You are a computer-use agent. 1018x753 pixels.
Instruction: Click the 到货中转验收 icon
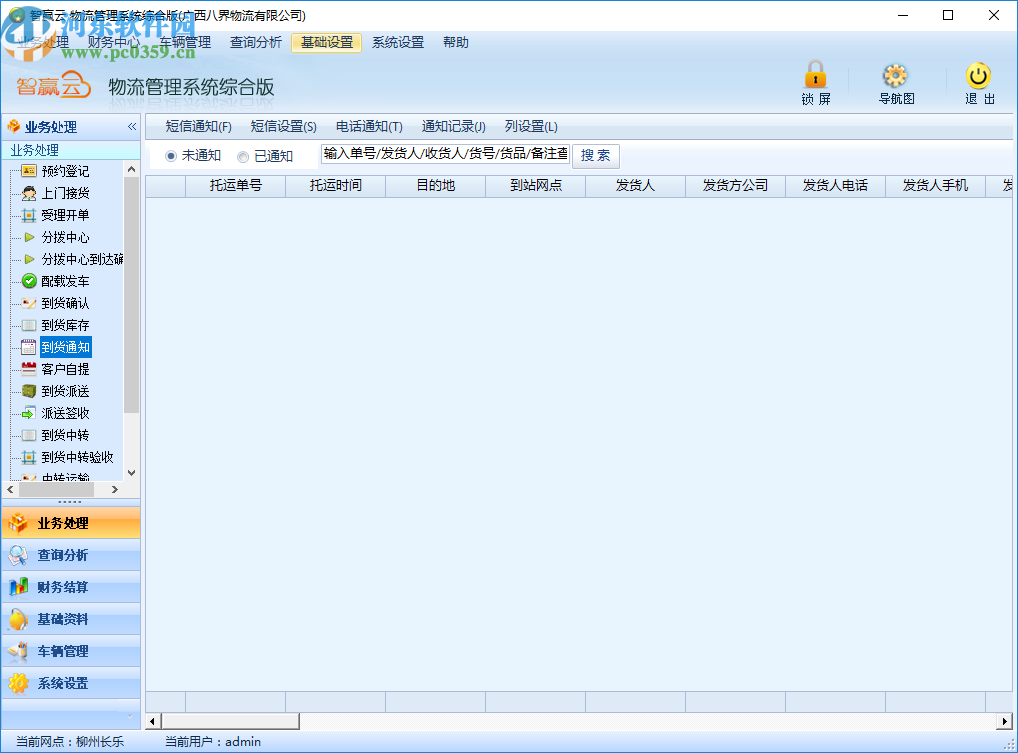pos(29,457)
